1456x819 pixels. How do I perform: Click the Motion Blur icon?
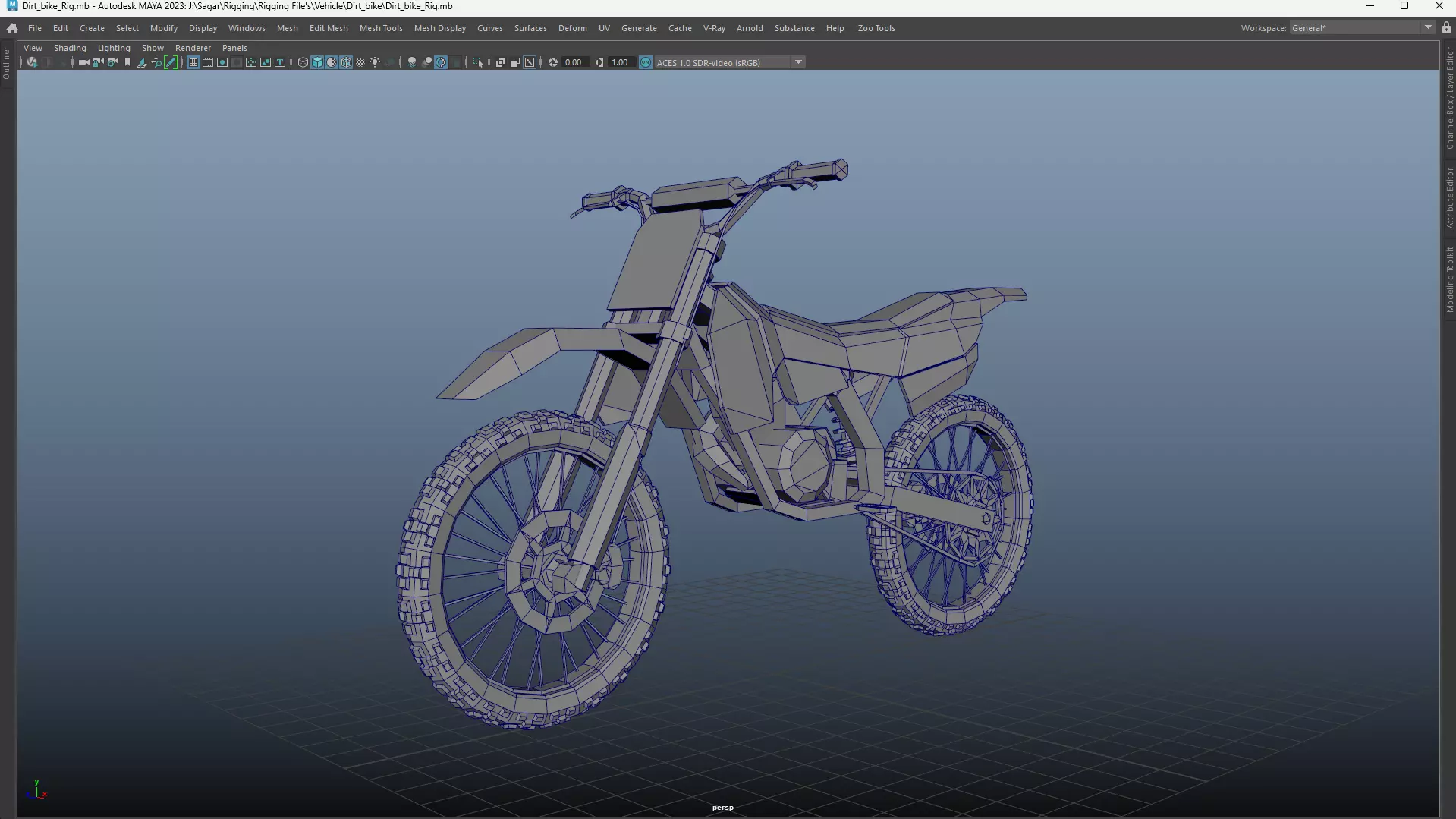coord(426,62)
